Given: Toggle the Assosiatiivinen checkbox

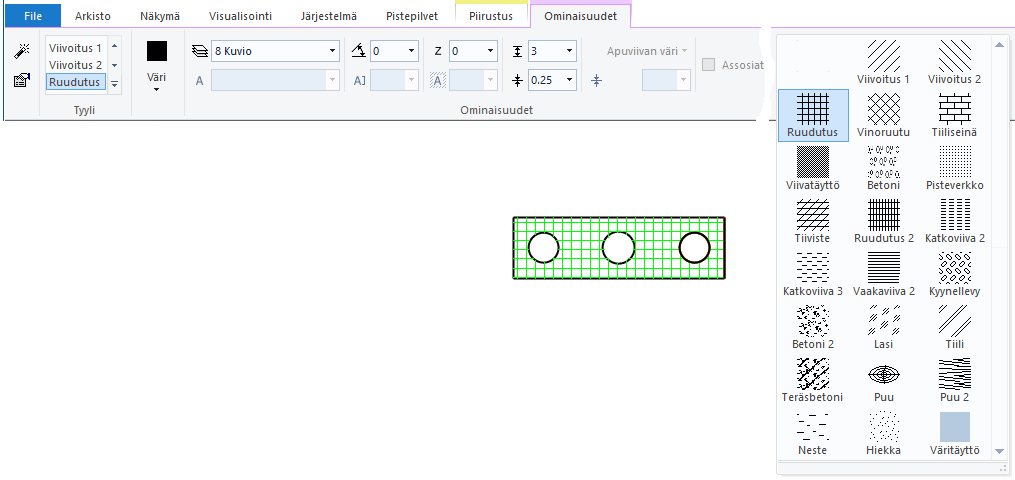Looking at the screenshot, I should click(x=709, y=65).
